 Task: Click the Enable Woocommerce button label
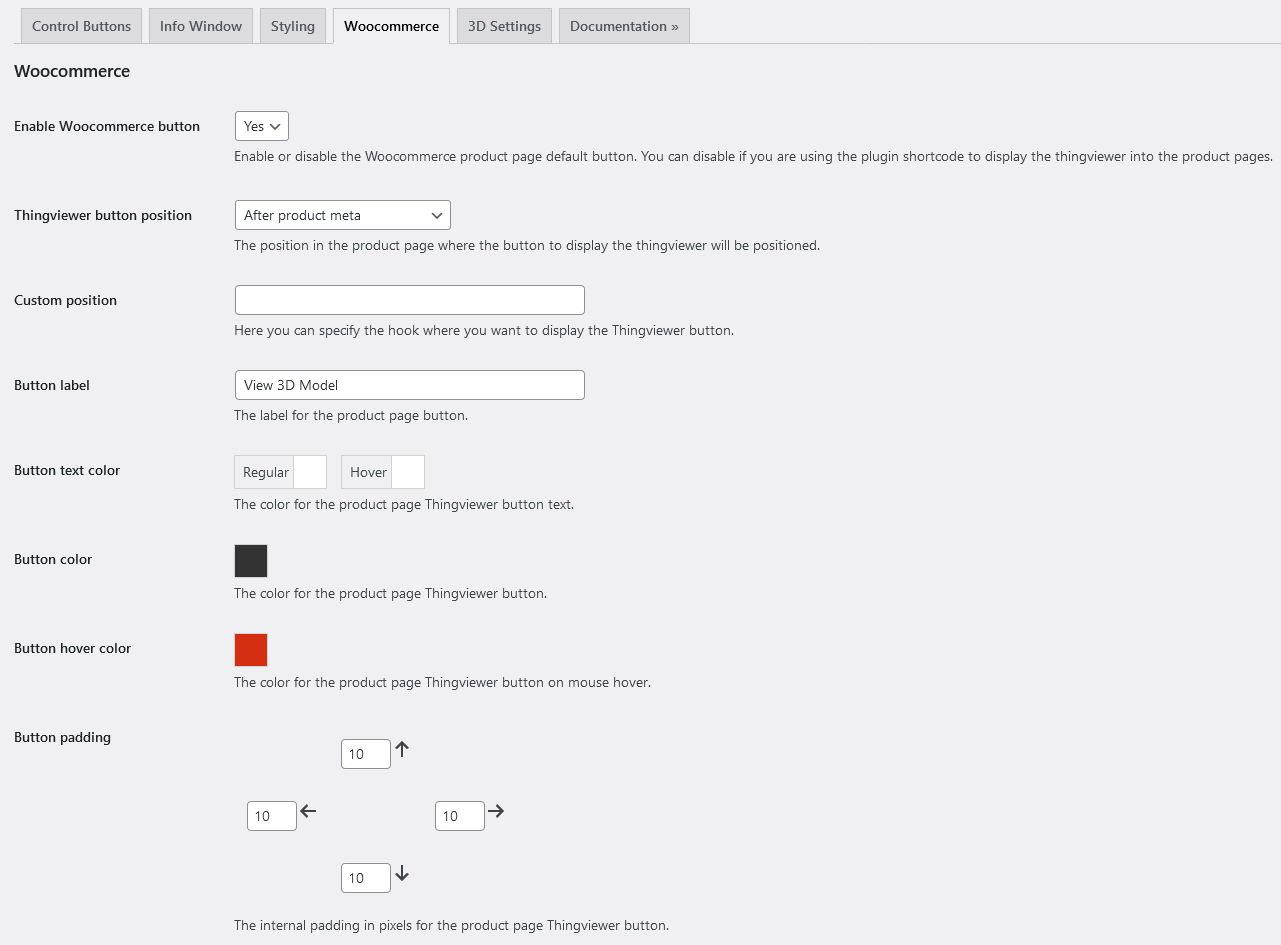[x=107, y=126]
